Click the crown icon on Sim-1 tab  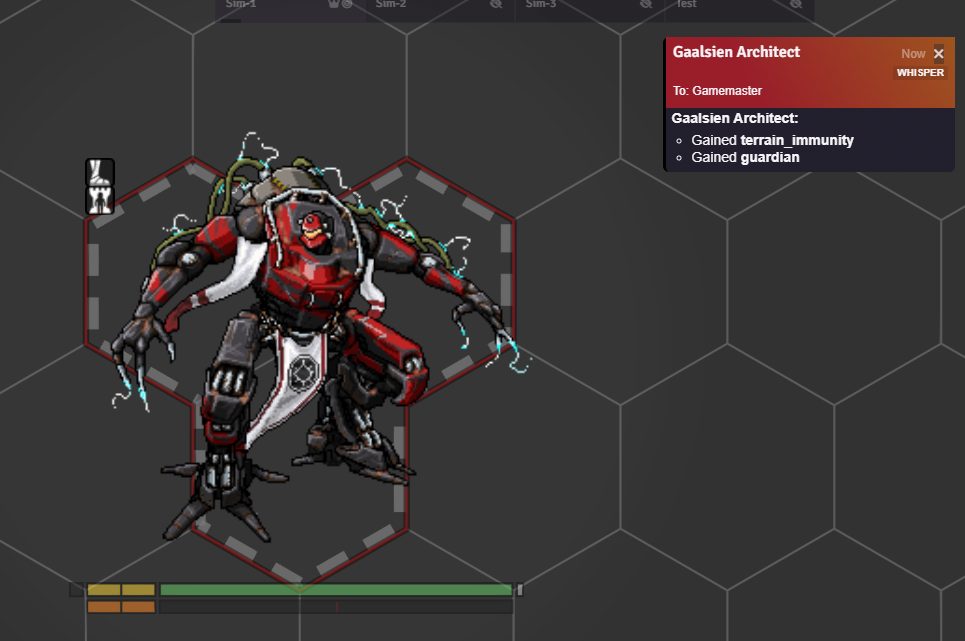(334, 4)
